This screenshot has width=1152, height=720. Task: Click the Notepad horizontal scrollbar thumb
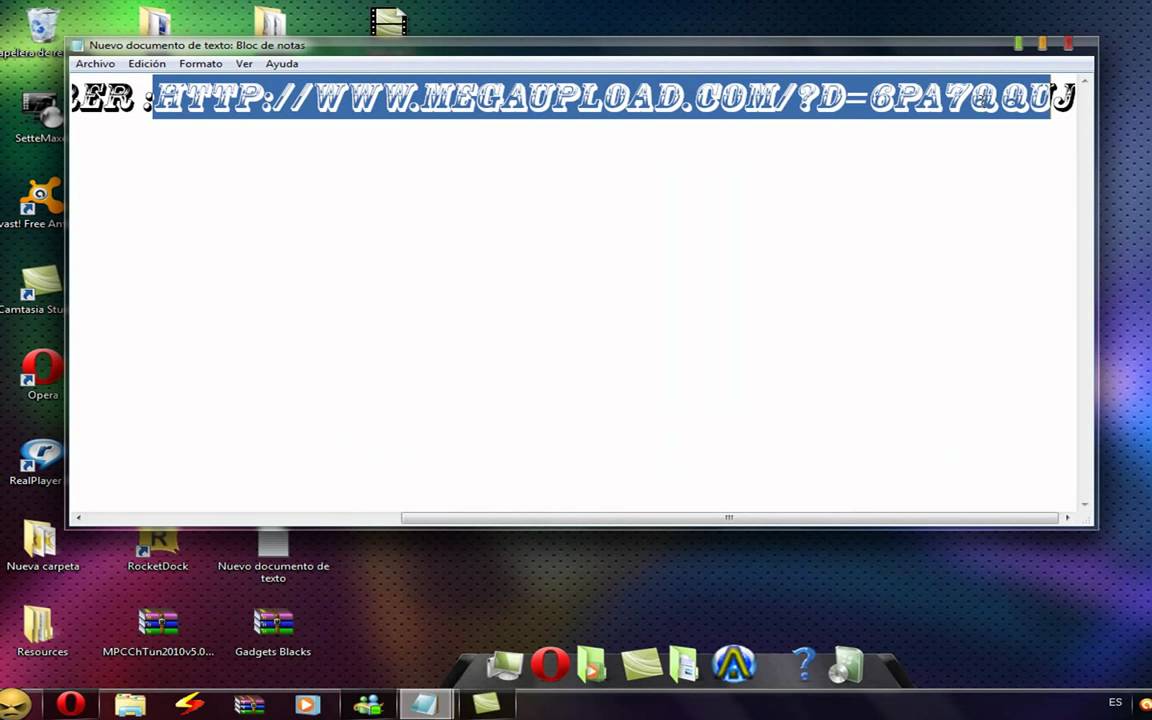[x=729, y=518]
